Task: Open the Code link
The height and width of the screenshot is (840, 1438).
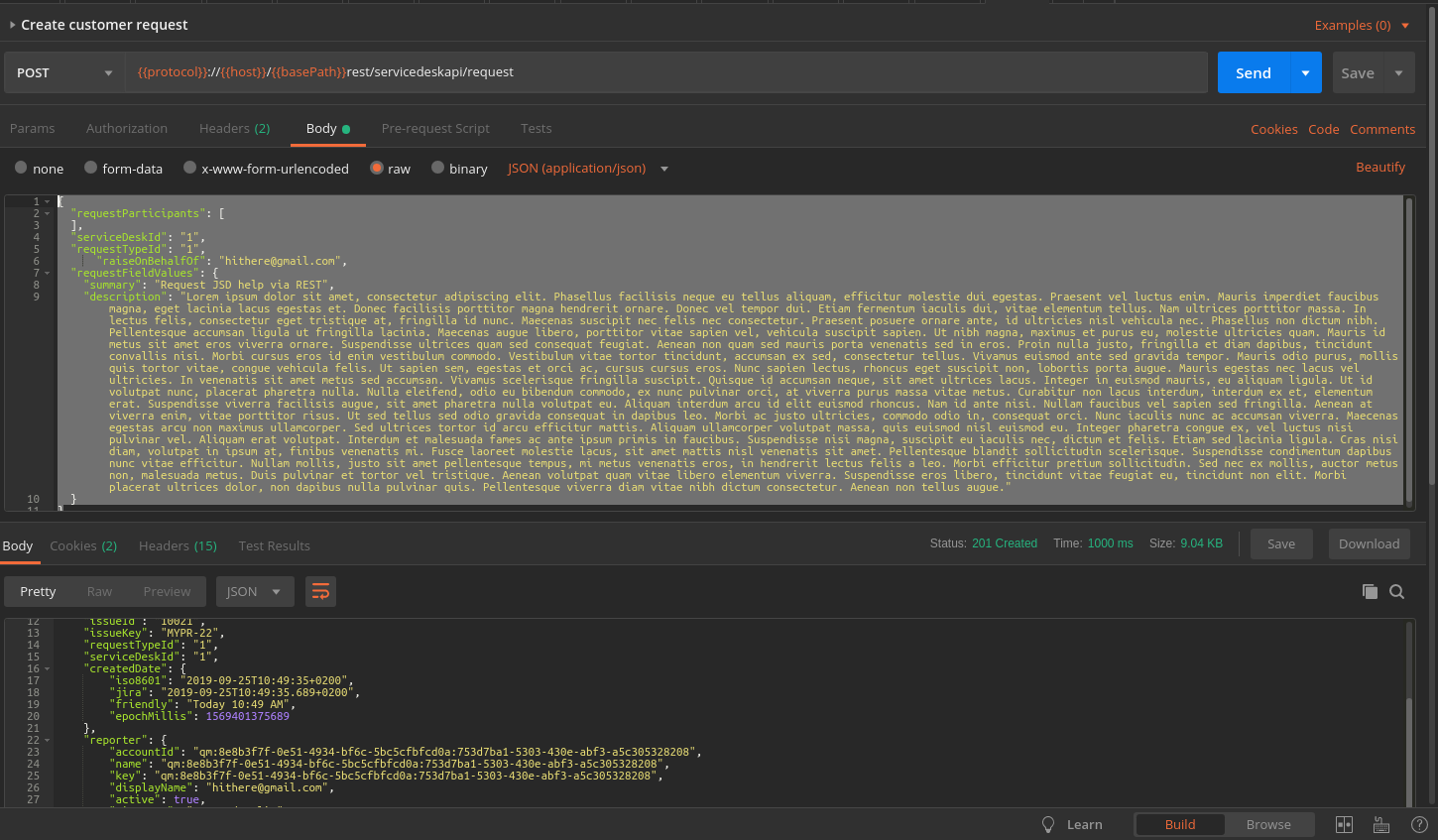Action: click(x=1324, y=130)
